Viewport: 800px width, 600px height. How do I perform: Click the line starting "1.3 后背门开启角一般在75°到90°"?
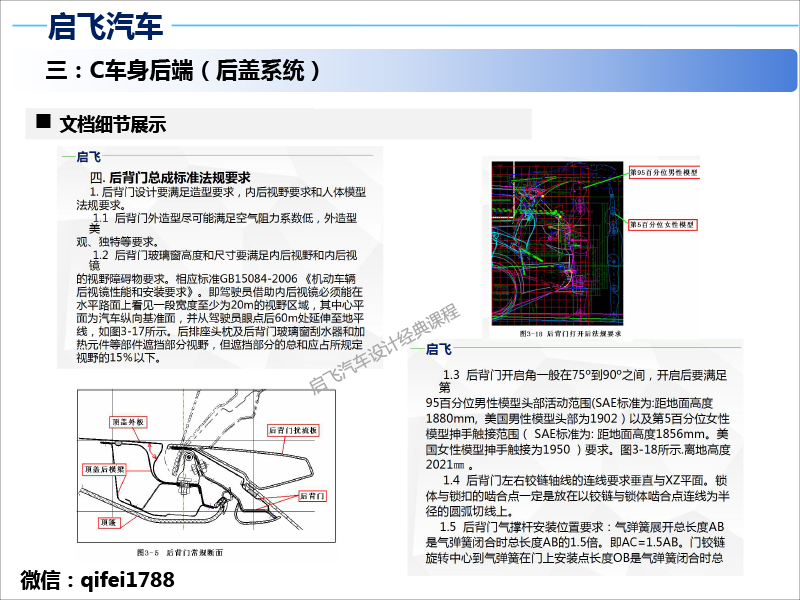click(x=585, y=376)
